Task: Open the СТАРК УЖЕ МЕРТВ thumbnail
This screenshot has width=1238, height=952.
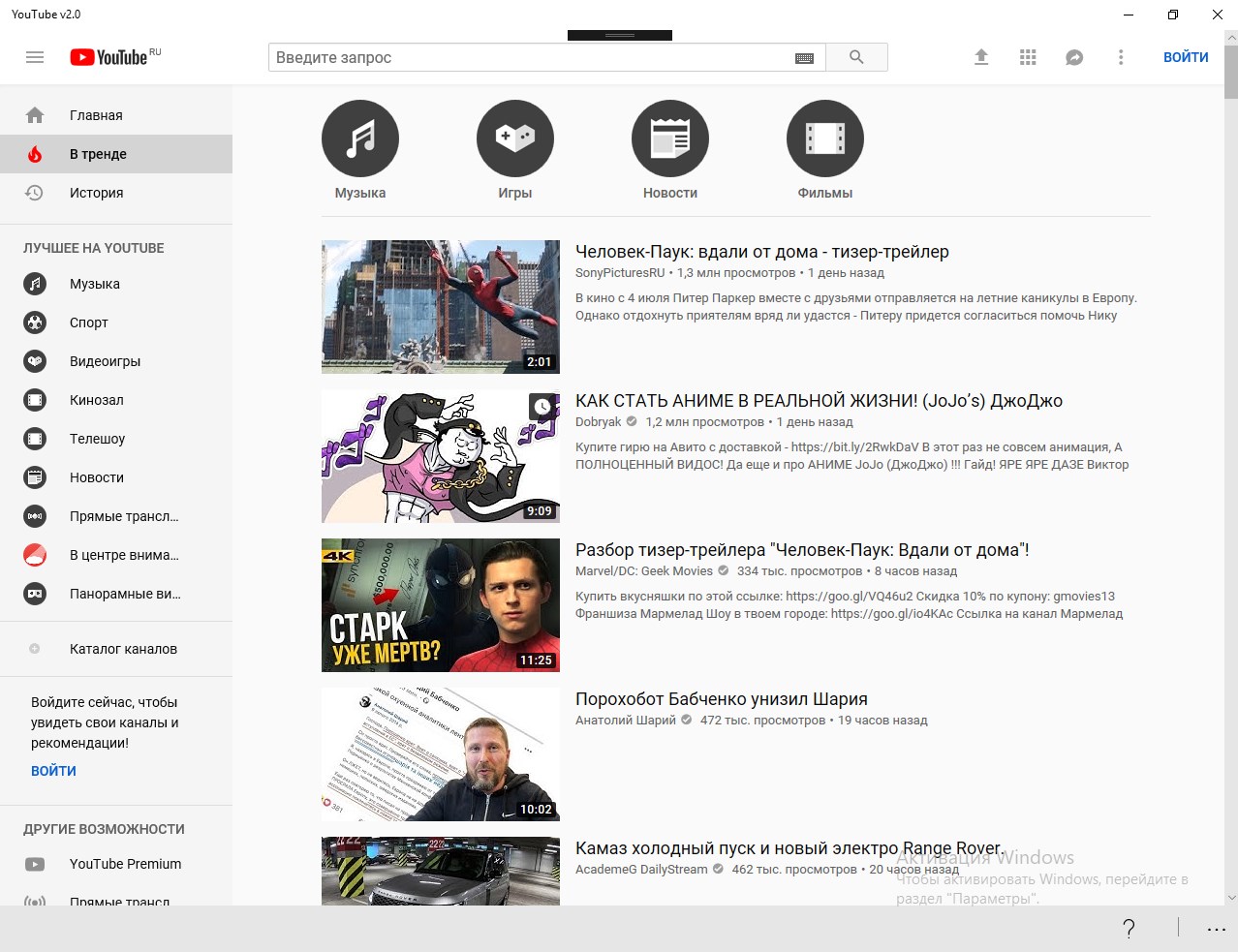Action: [x=441, y=605]
